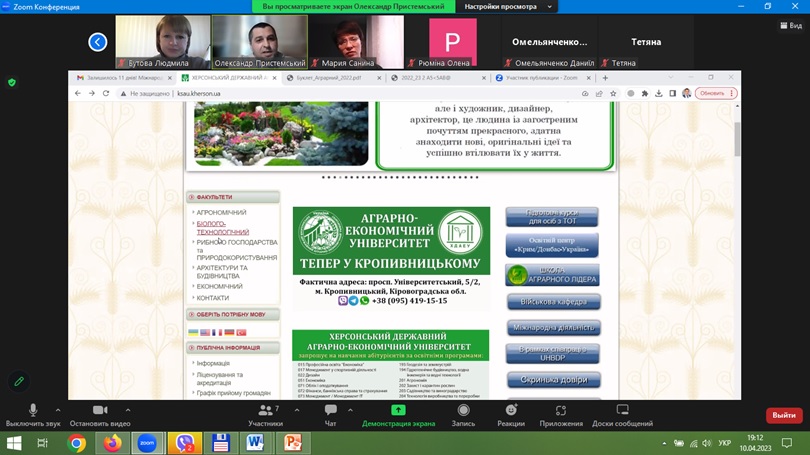Open Windows Start menu

[x=14, y=443]
